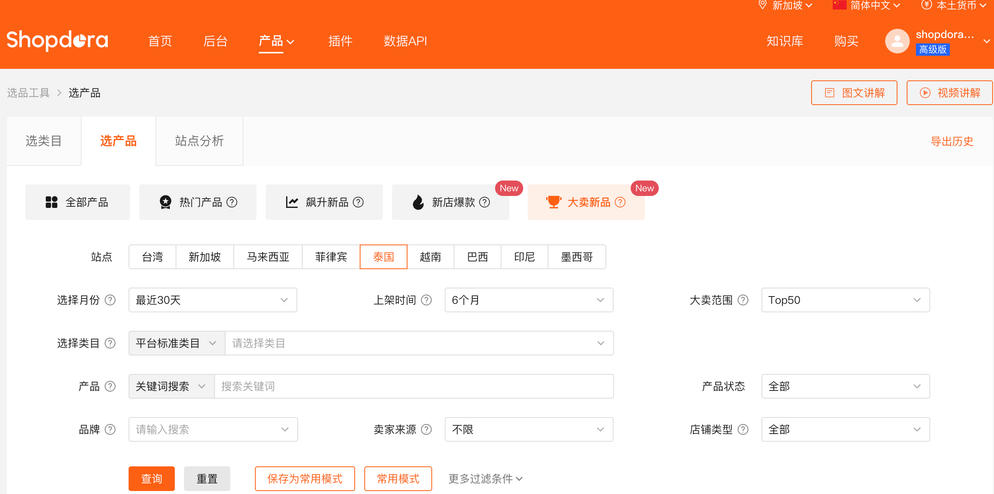Click the currency icon beside 本土货币
Screen dimensions: 994x494
pos(926,5)
